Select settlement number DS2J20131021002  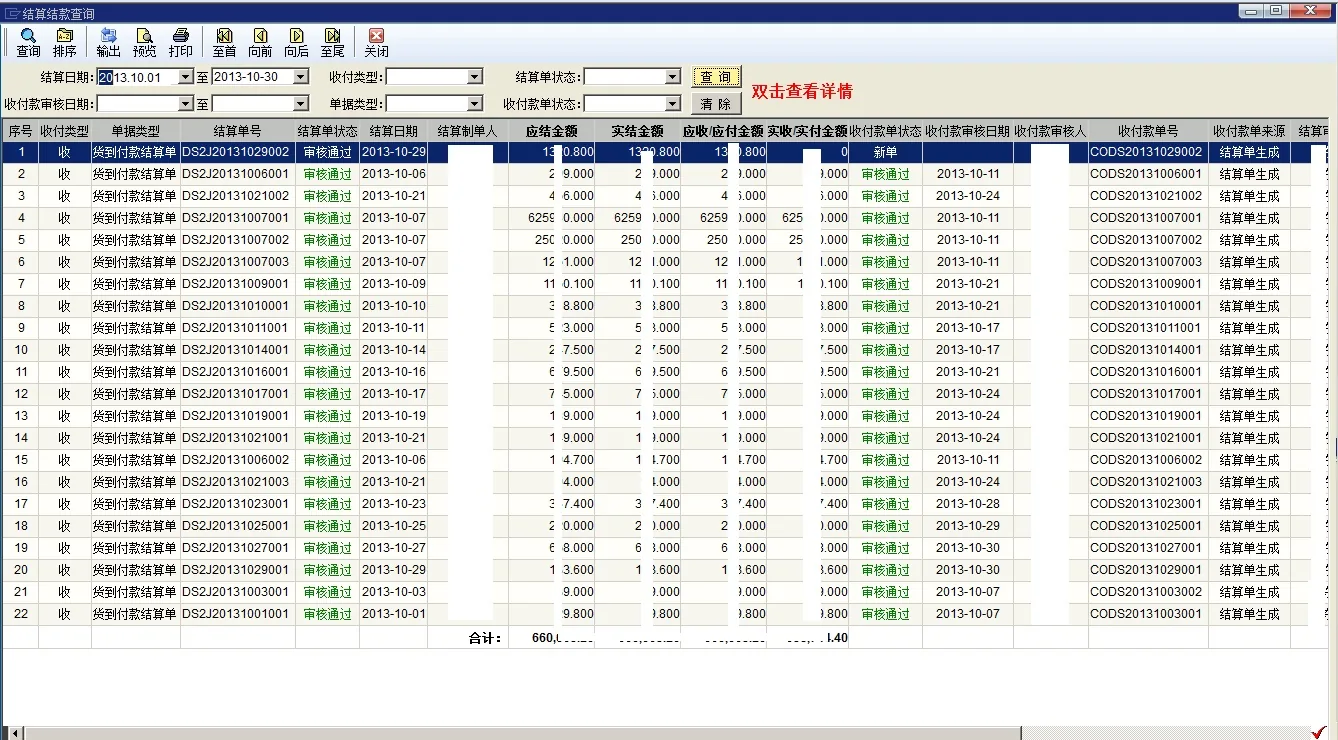click(x=236, y=196)
